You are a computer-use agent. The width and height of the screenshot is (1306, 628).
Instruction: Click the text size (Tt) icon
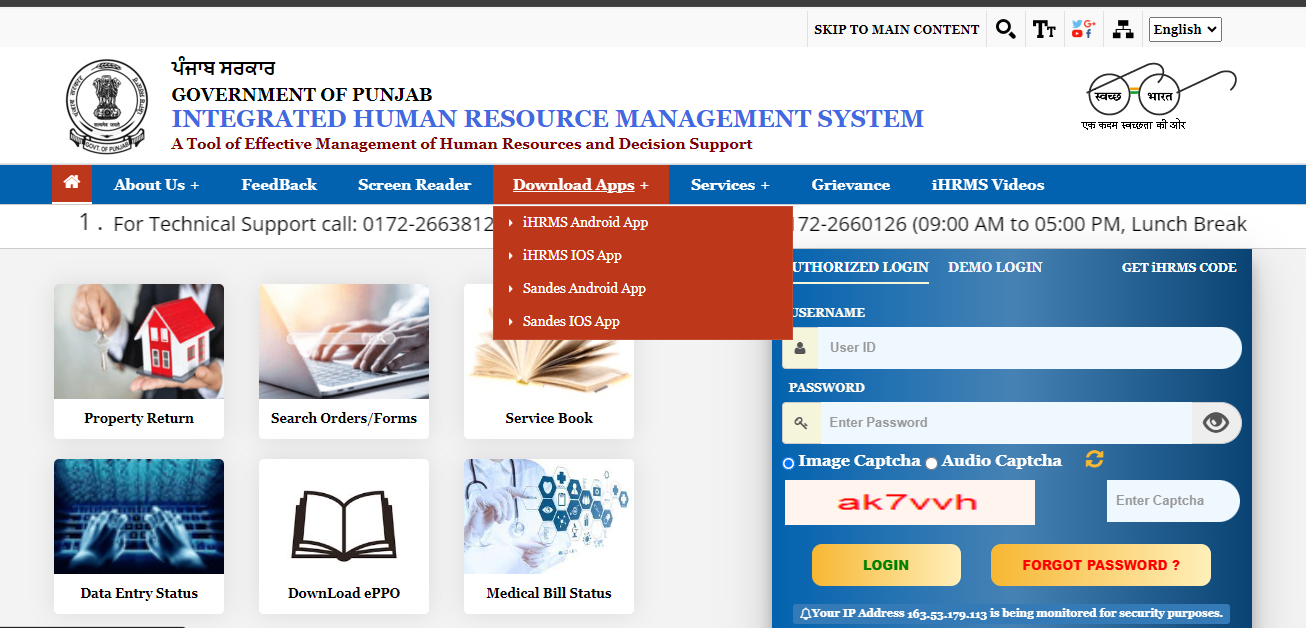pyautogui.click(x=1044, y=29)
